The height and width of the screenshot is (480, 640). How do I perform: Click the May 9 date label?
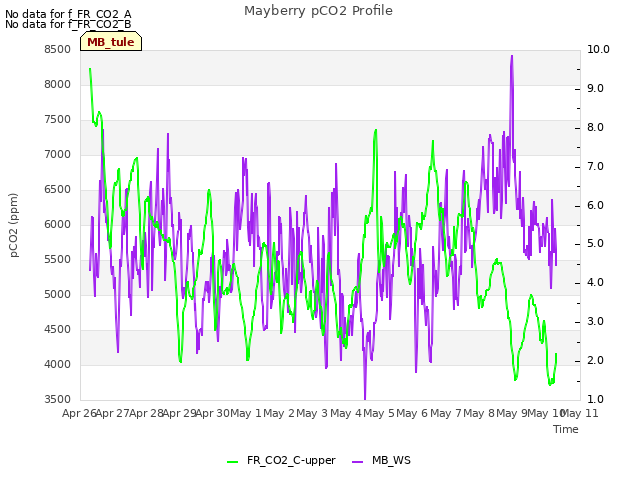click(512, 414)
